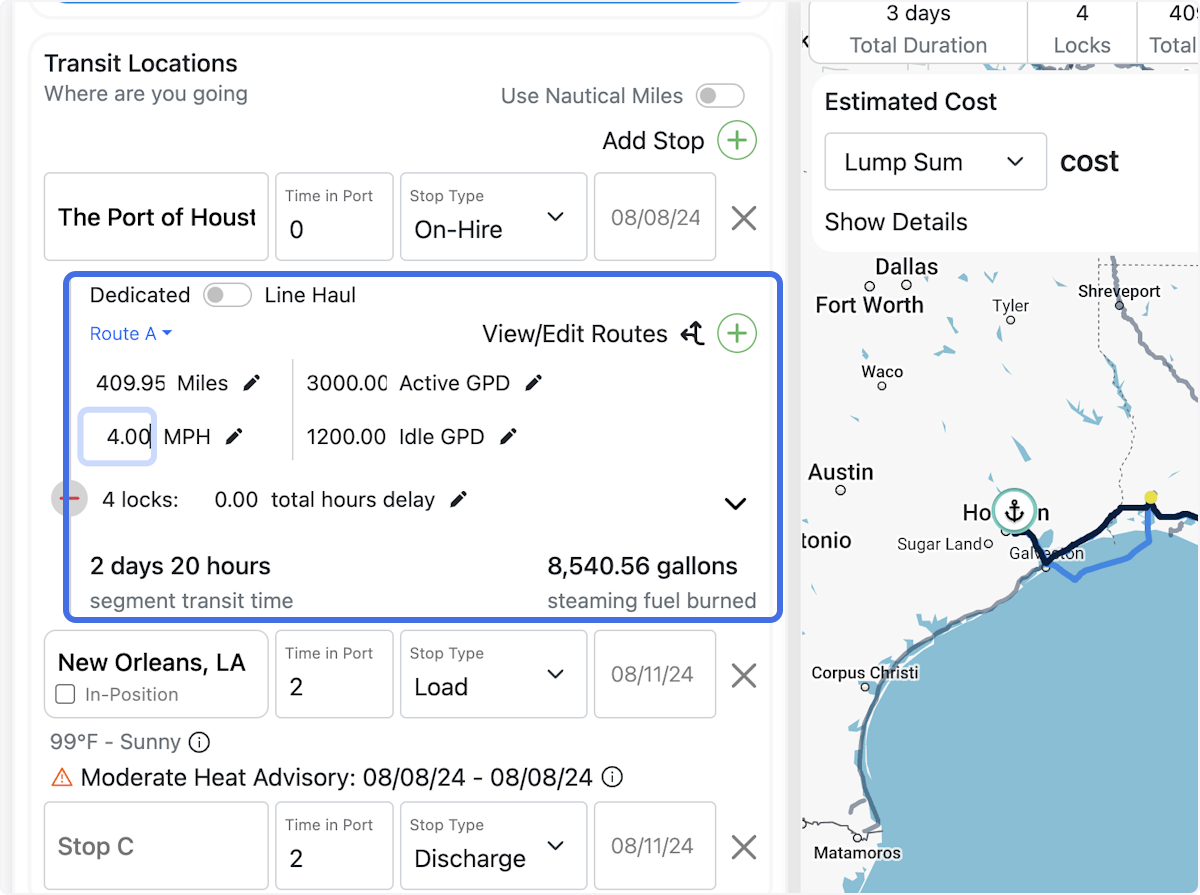Toggle Dedicated / Line Haul switch
This screenshot has width=1200, height=895.
pos(226,295)
